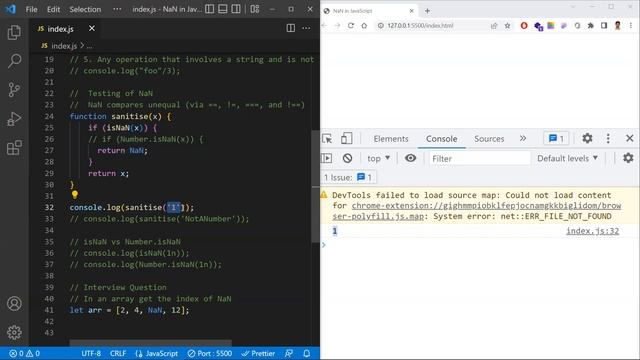Click the split editor right icon
The height and width of the screenshot is (360, 640).
[291, 28]
